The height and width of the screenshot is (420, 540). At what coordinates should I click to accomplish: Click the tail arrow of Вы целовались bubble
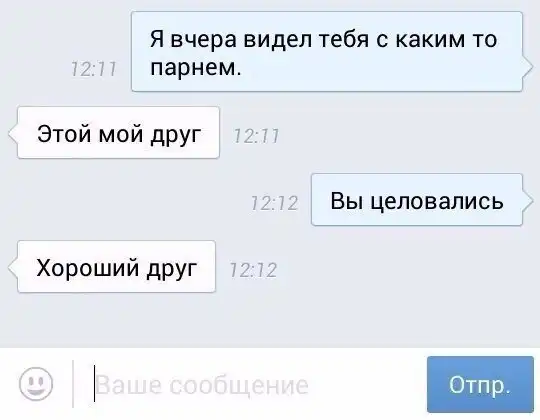[528, 200]
